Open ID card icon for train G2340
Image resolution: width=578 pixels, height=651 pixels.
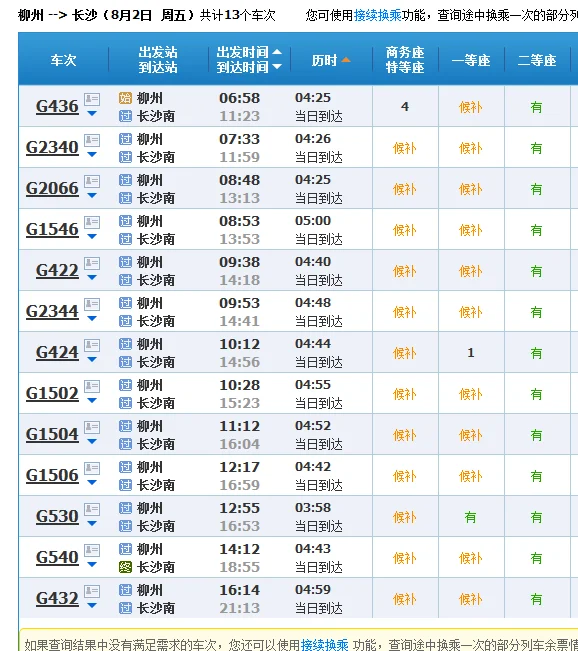[92, 140]
